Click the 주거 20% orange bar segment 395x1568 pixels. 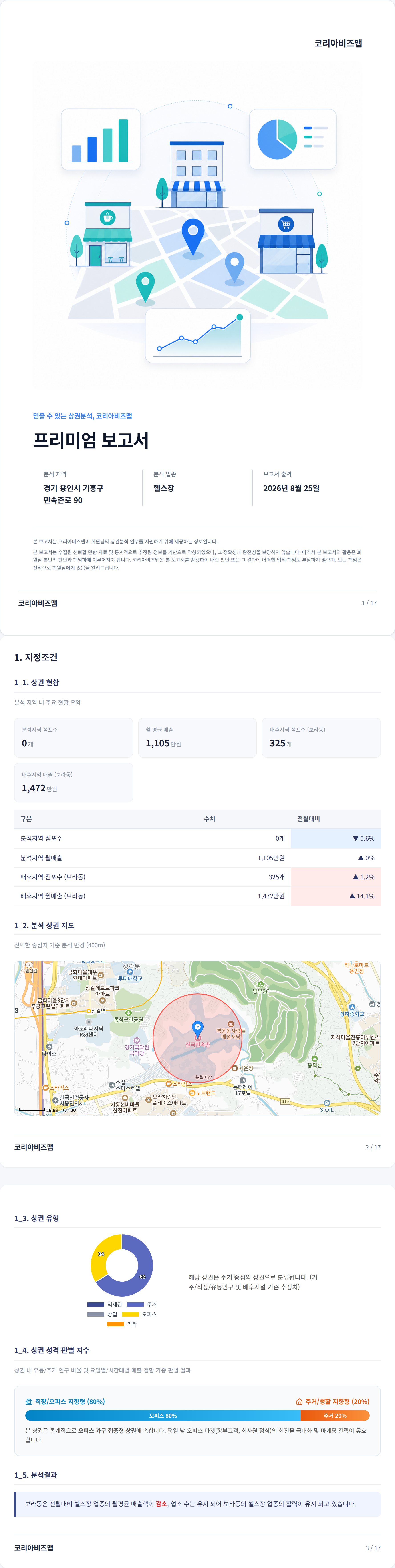[x=335, y=1416]
